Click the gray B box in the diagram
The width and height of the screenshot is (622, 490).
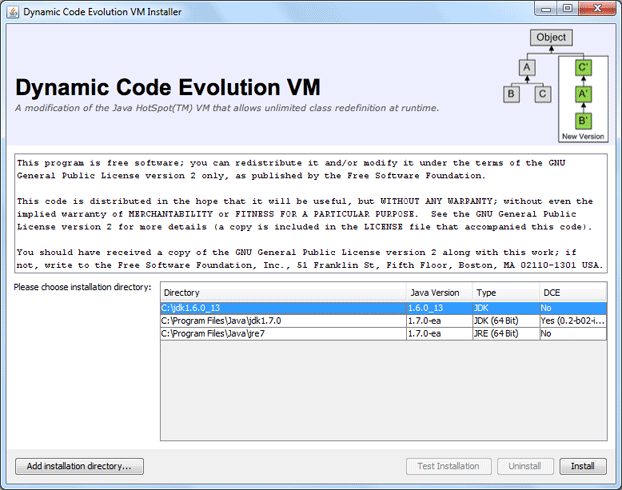click(x=511, y=94)
